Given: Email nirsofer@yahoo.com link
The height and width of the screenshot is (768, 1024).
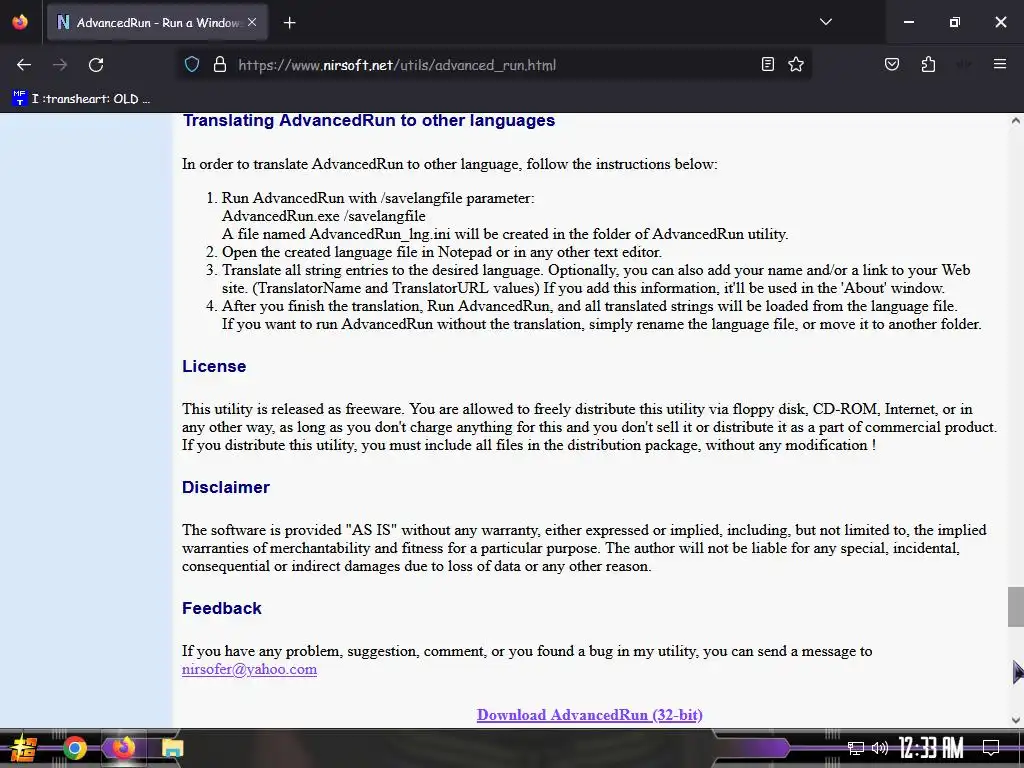Looking at the screenshot, I should (249, 669).
